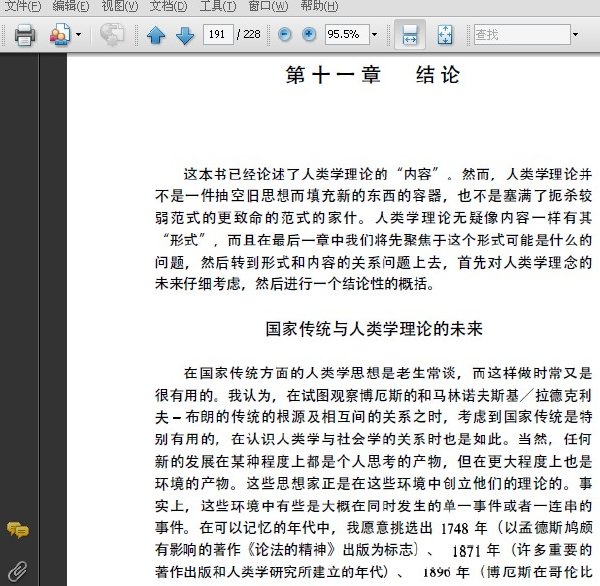The image size is (600, 586).
Task: Open the attachments paperclip panel icon
Action: [18, 571]
